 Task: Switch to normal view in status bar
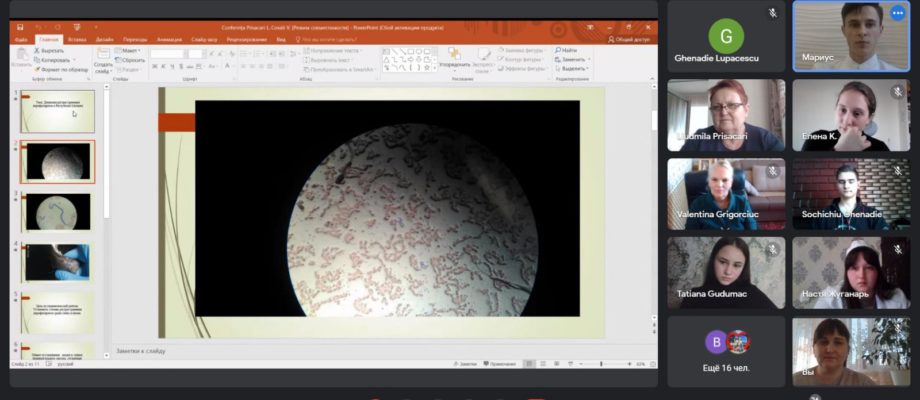[x=529, y=364]
